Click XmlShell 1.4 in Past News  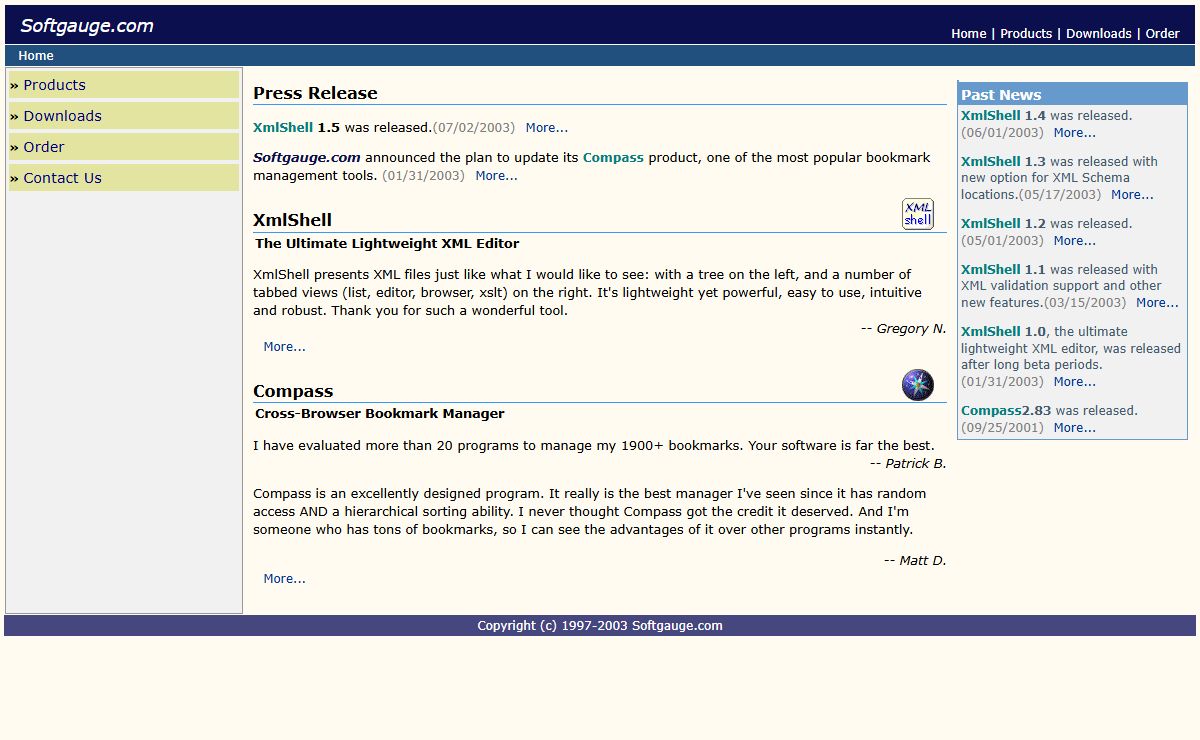click(1003, 116)
